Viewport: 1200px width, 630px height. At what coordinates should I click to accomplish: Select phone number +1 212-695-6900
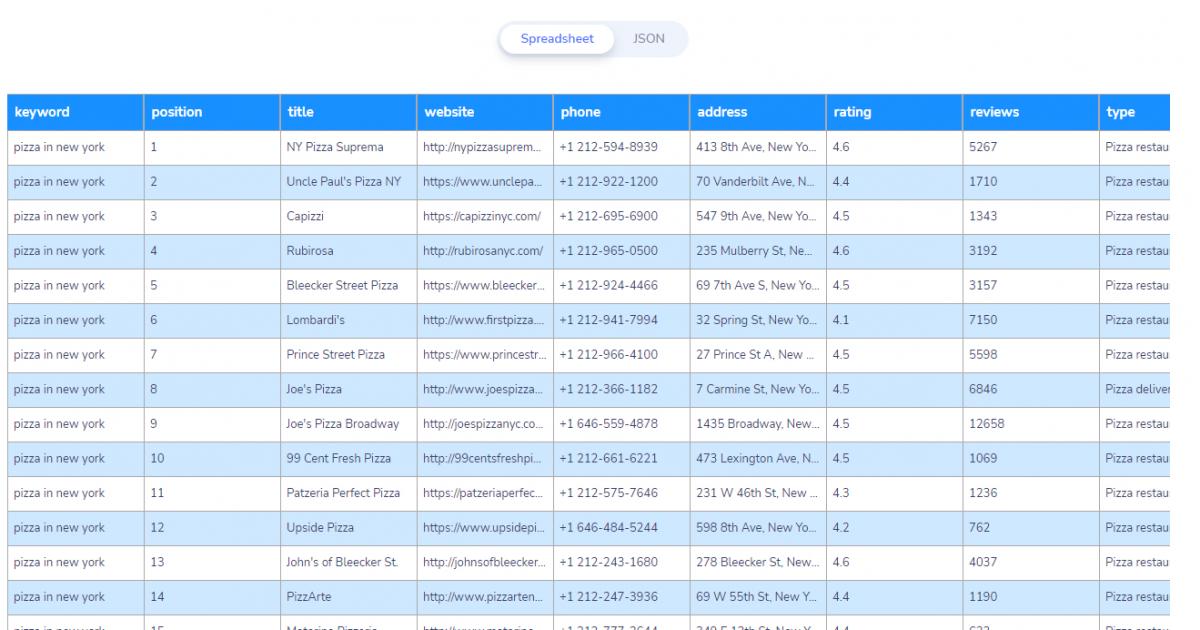coord(621,216)
